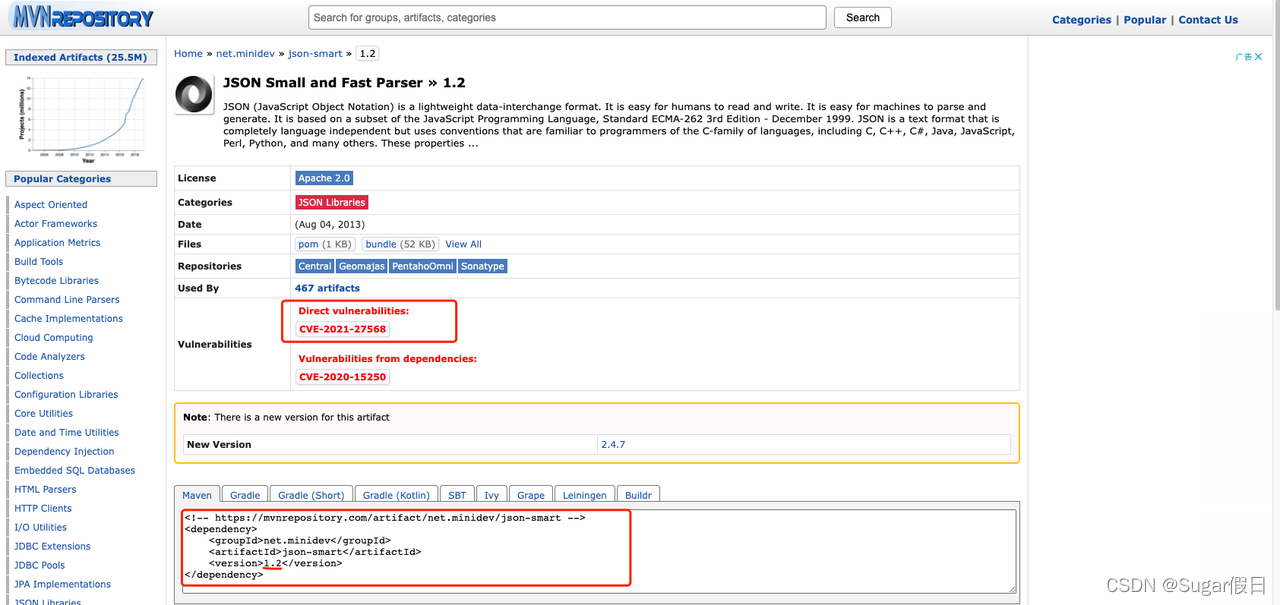Open CVE-2020-15250 vulnerability link

pos(342,377)
